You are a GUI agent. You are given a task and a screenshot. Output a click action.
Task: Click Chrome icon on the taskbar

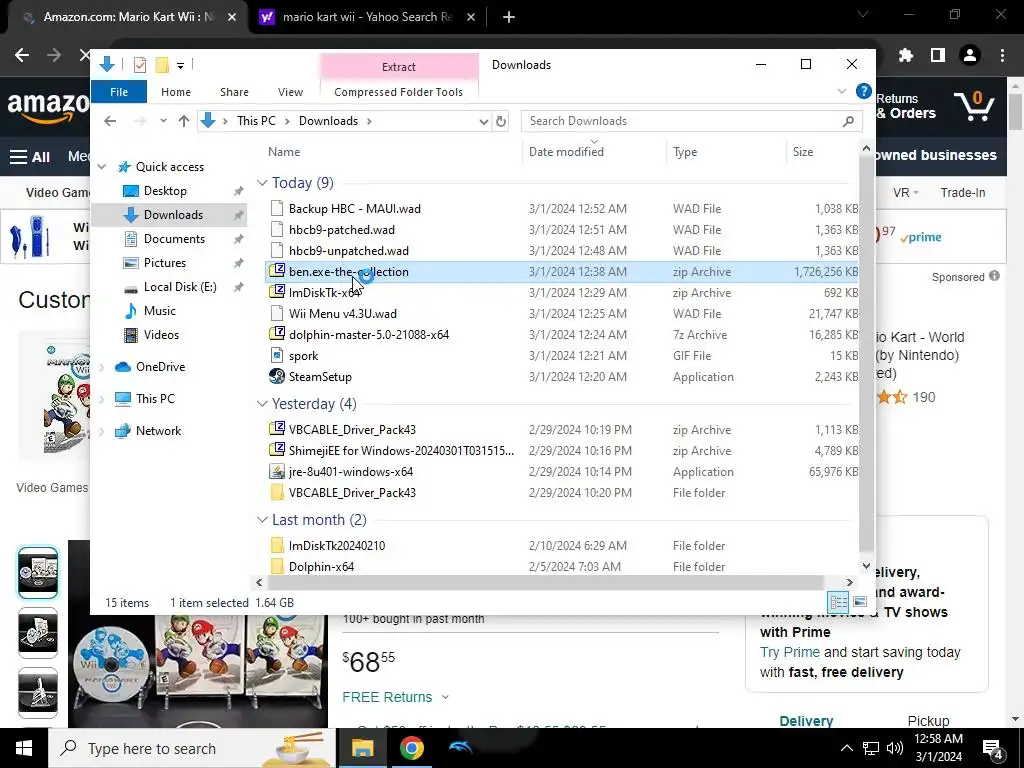tap(411, 748)
